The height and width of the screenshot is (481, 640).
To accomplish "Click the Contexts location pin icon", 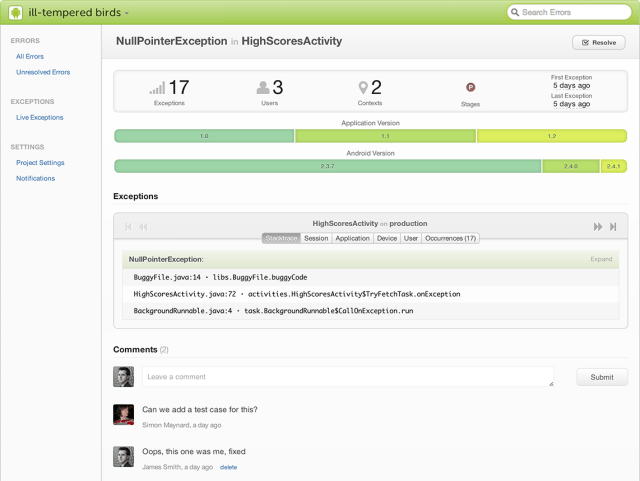I will click(363, 88).
